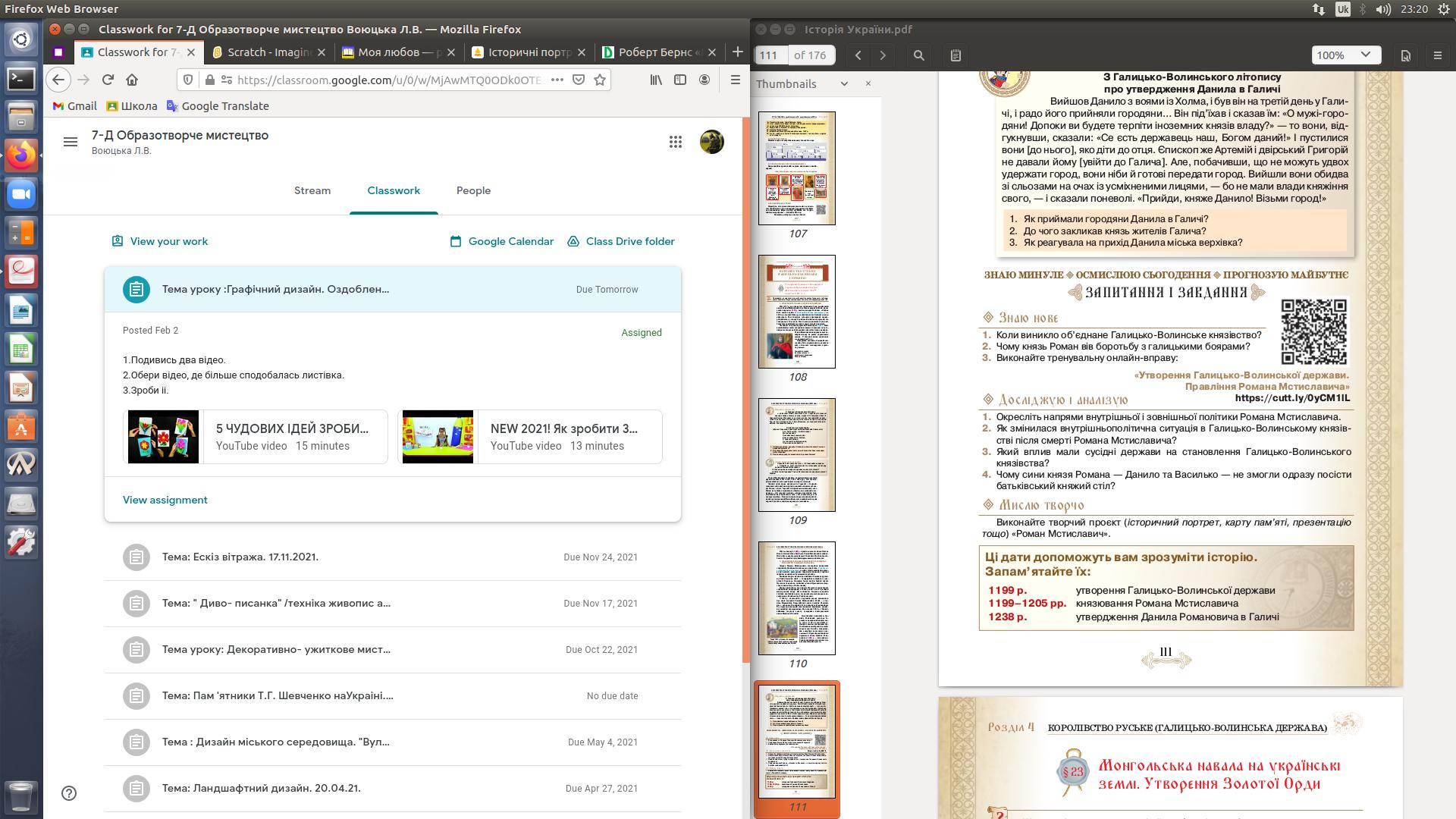Click the Classroom page vertical scrollbar
This screenshot has height=819, width=1456.
click(745, 379)
